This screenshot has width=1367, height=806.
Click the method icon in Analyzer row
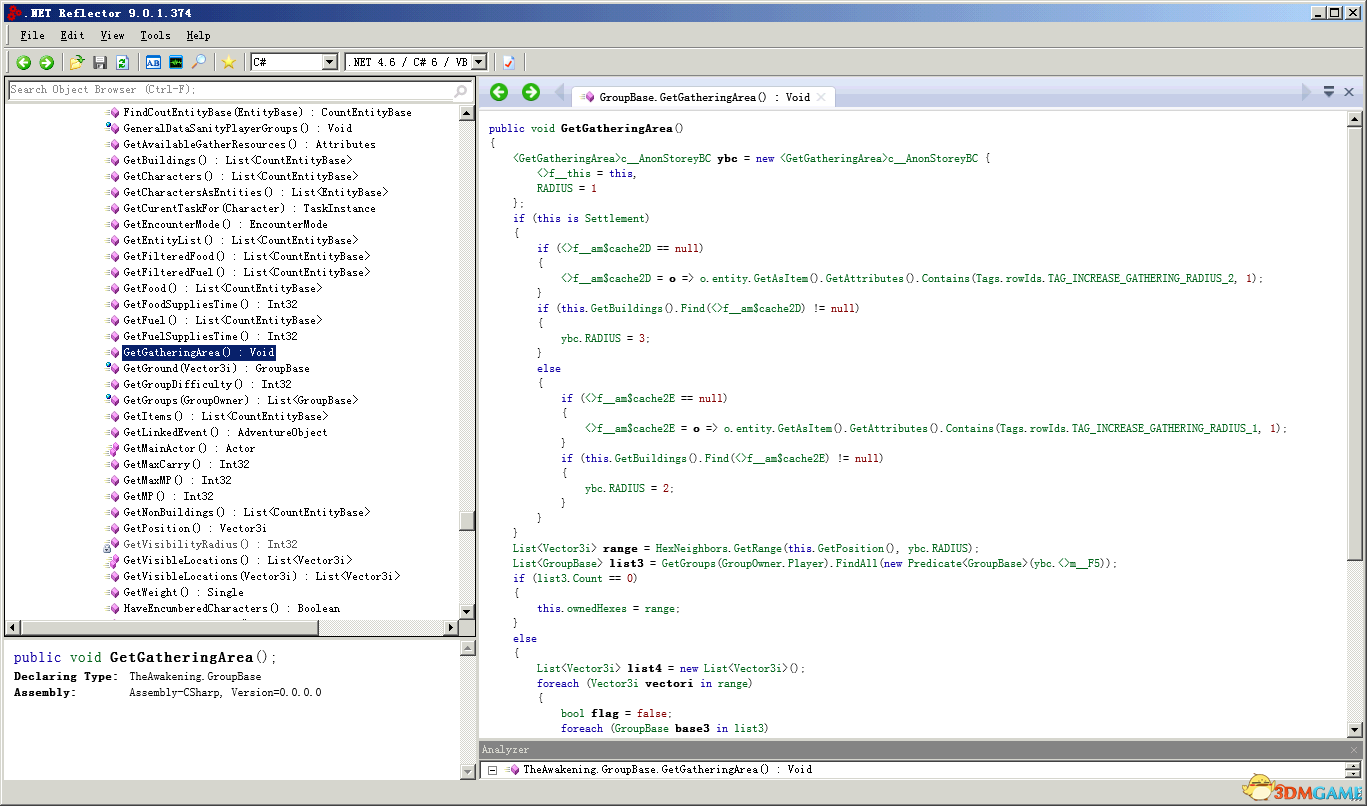pos(512,770)
